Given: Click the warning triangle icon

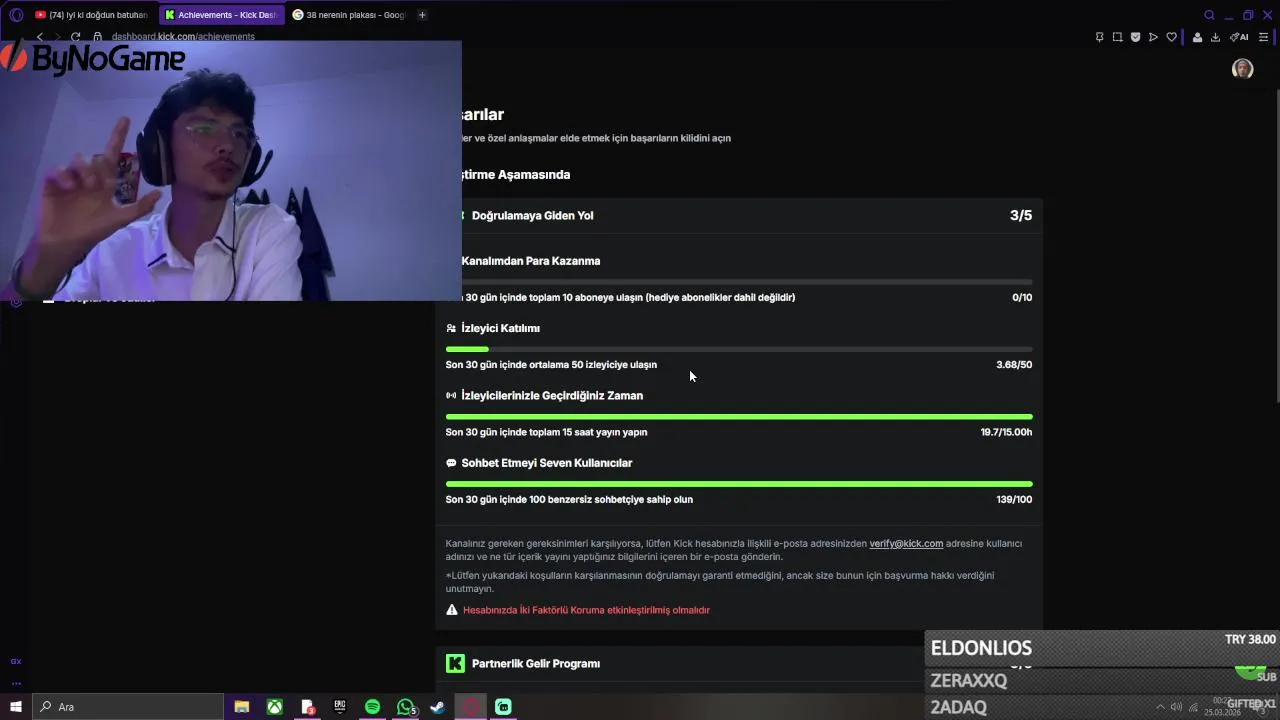Looking at the screenshot, I should point(452,610).
